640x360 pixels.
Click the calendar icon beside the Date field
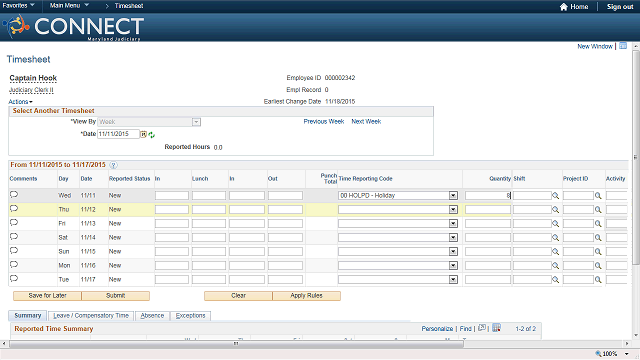(x=143, y=134)
